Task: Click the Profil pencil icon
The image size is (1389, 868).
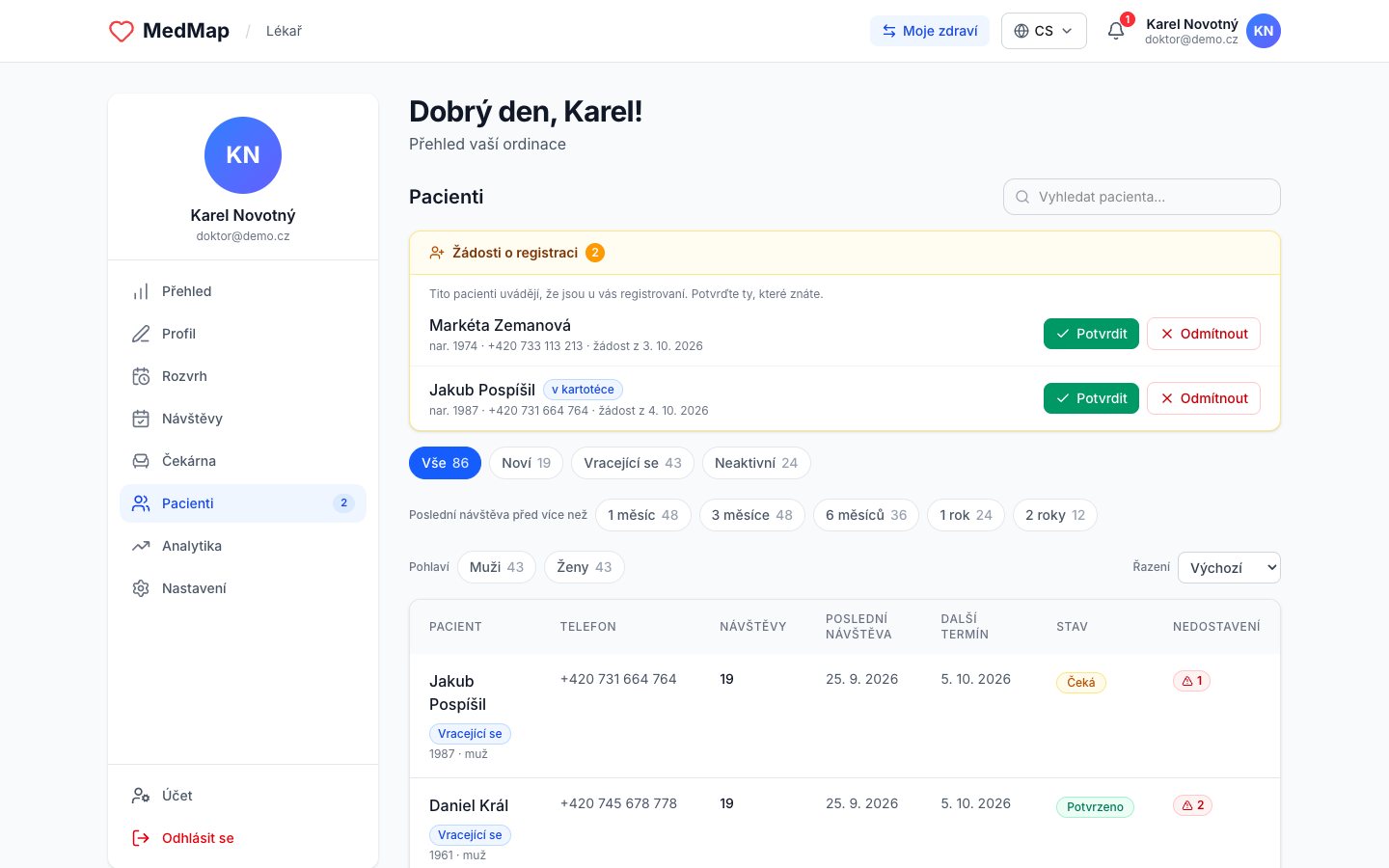Action: point(141,334)
